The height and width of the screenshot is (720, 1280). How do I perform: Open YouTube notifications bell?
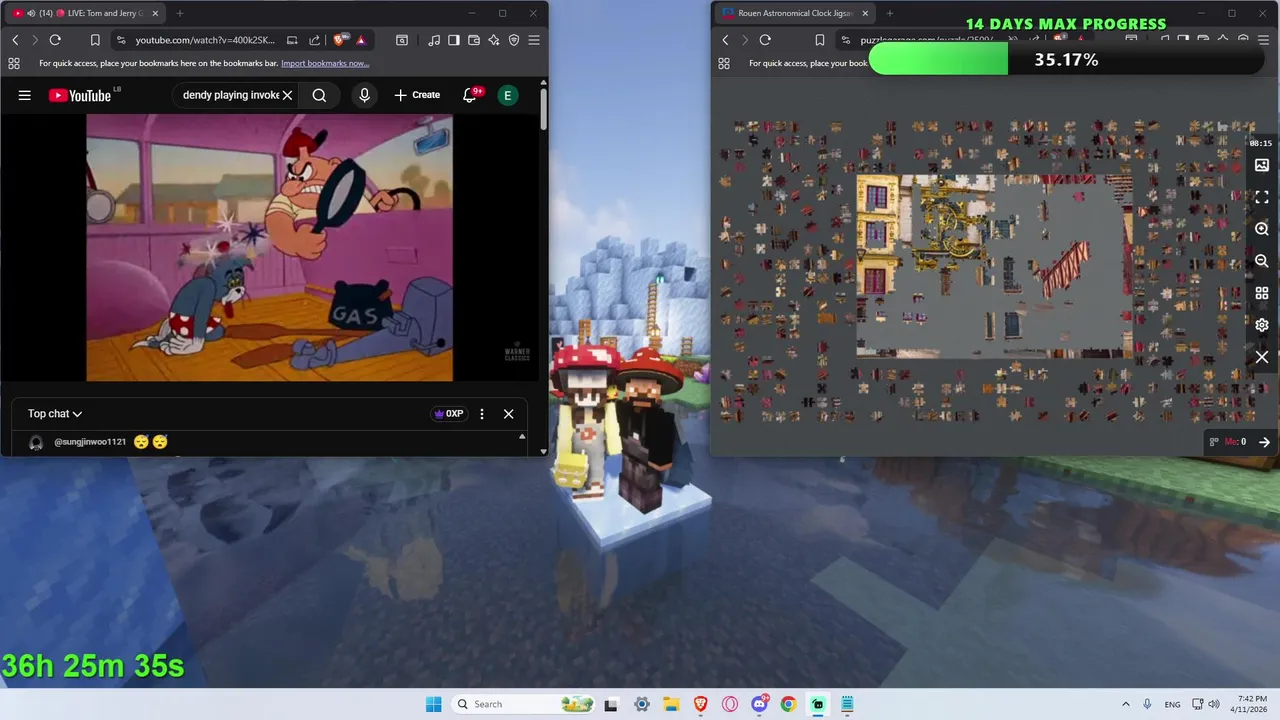coord(469,95)
